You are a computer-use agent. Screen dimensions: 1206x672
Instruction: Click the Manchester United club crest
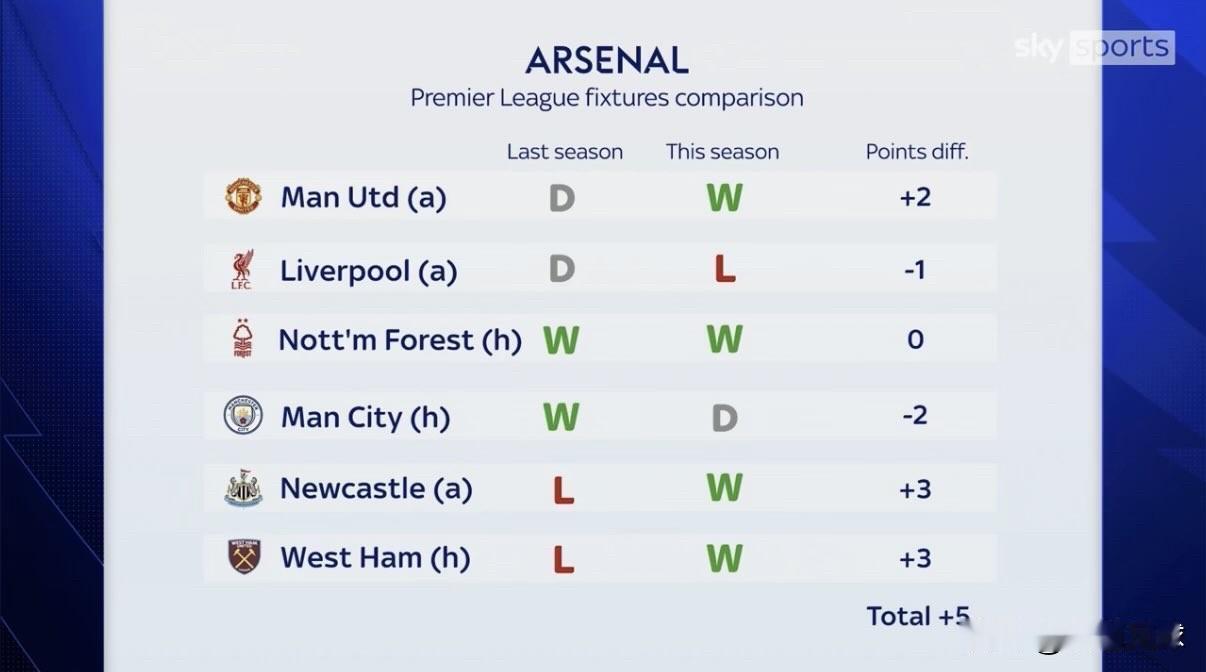point(243,197)
